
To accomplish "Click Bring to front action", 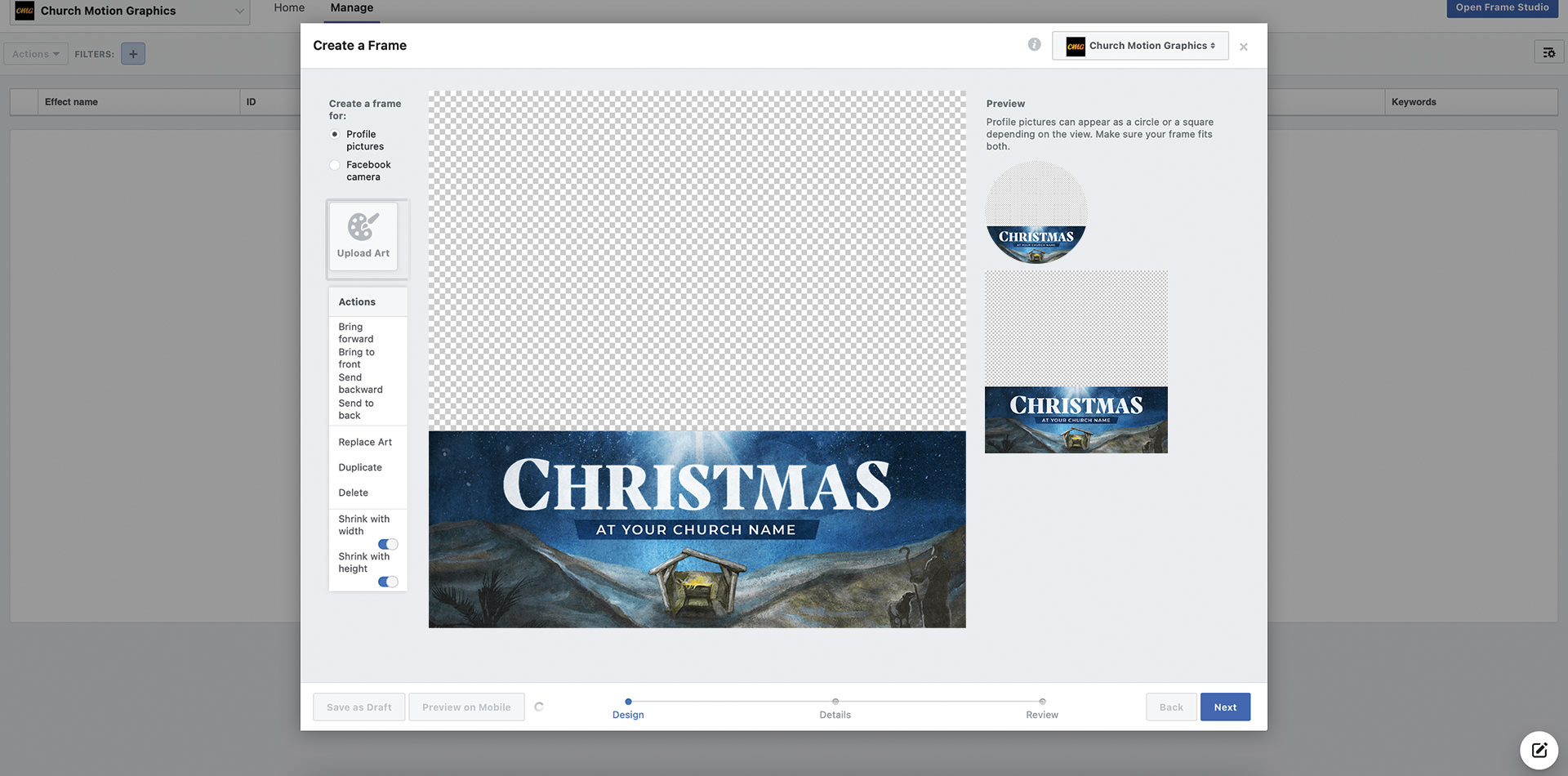I will click(356, 358).
